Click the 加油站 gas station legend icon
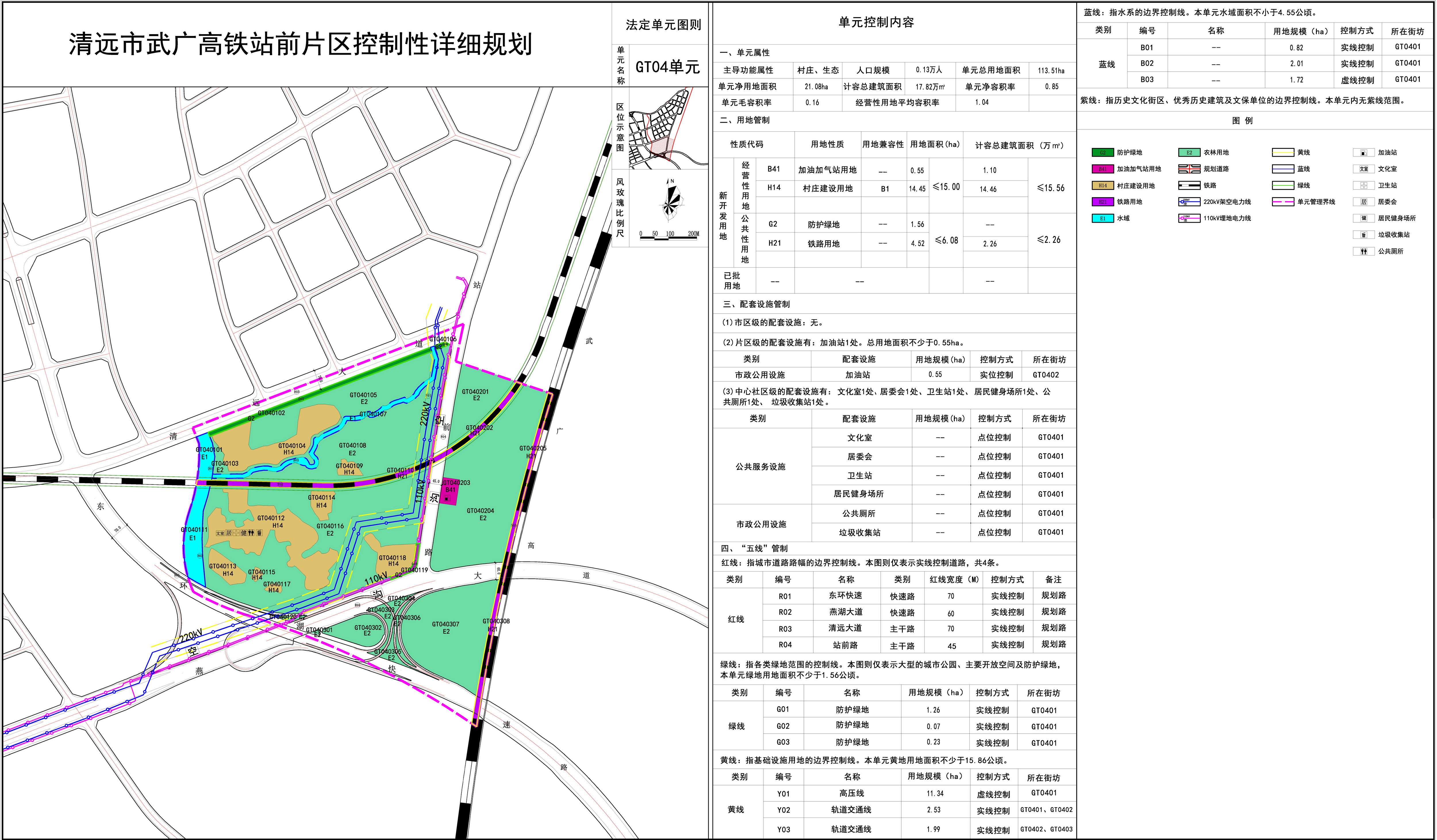 [1363, 153]
